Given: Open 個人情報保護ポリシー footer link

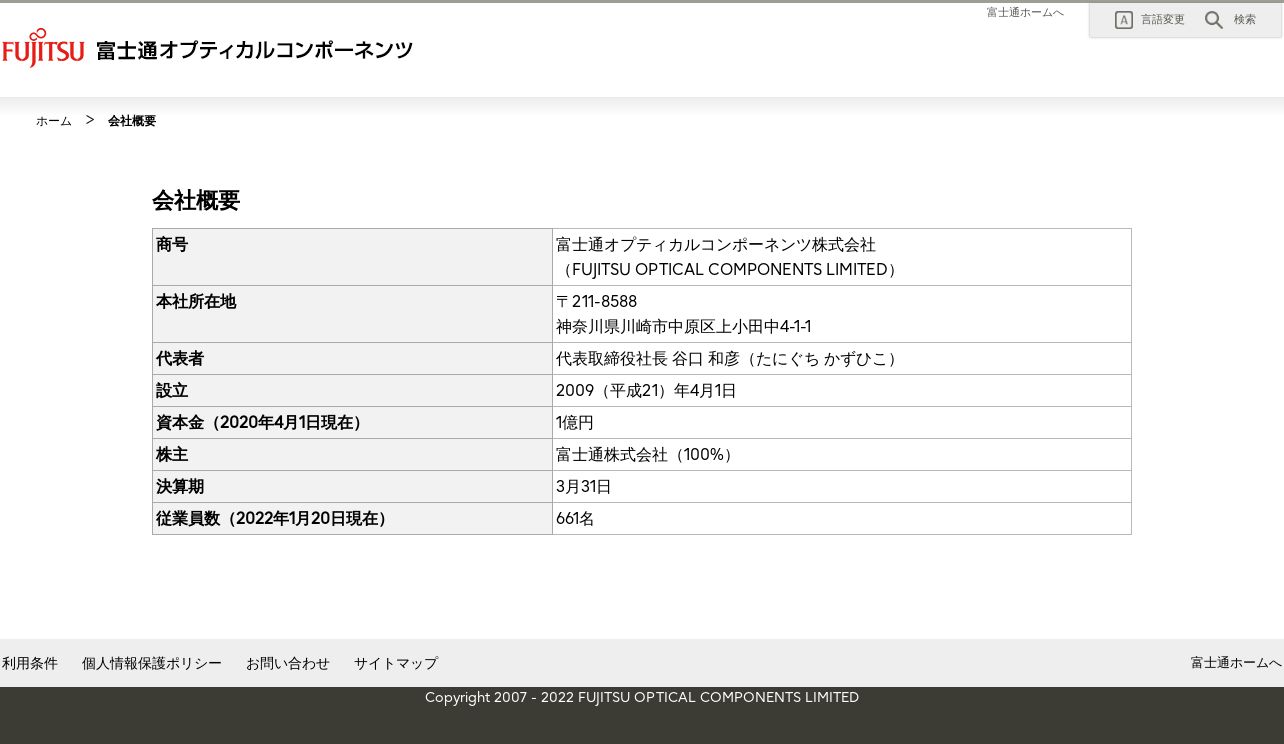Looking at the screenshot, I should 152,663.
